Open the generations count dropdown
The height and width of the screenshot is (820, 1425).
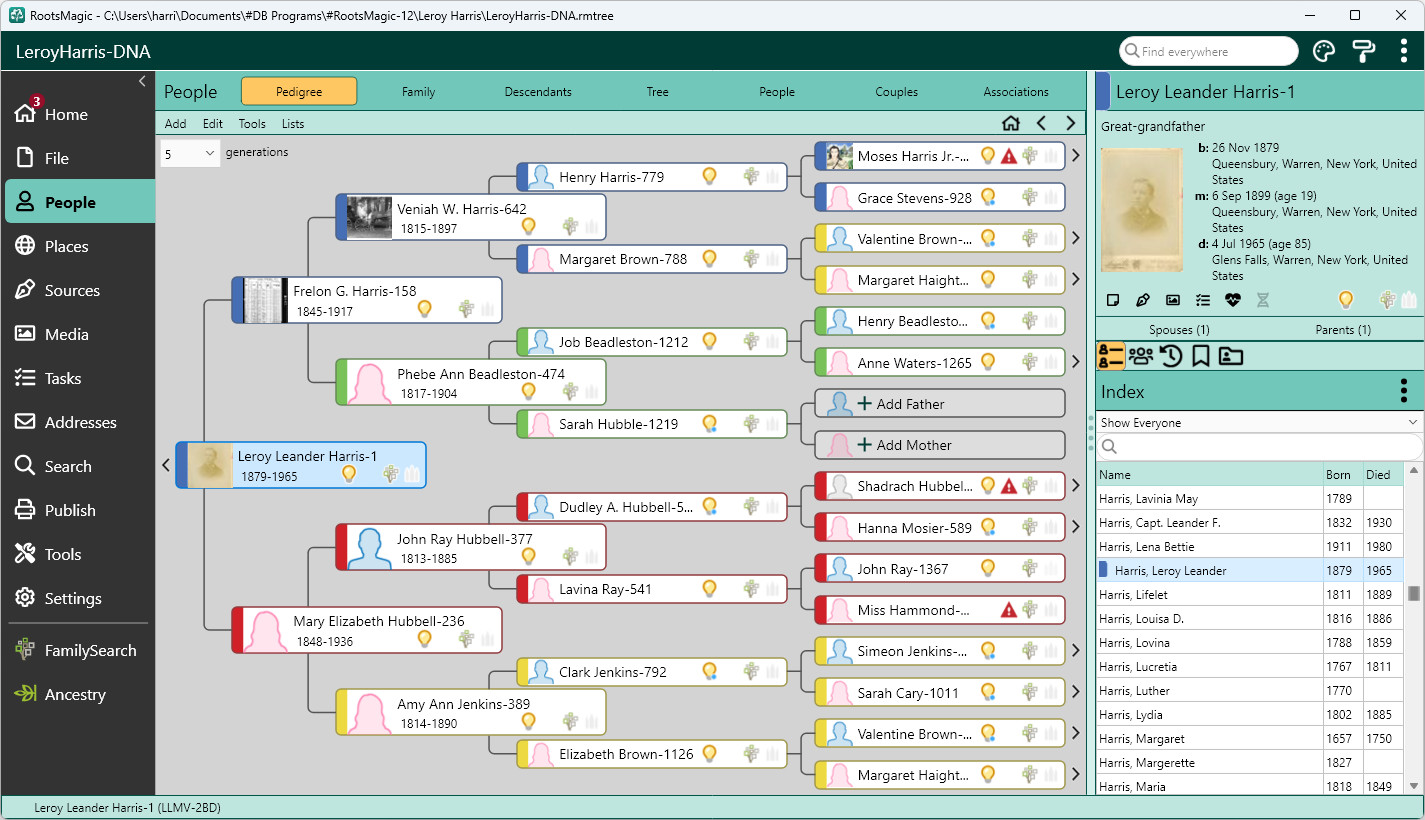click(190, 153)
